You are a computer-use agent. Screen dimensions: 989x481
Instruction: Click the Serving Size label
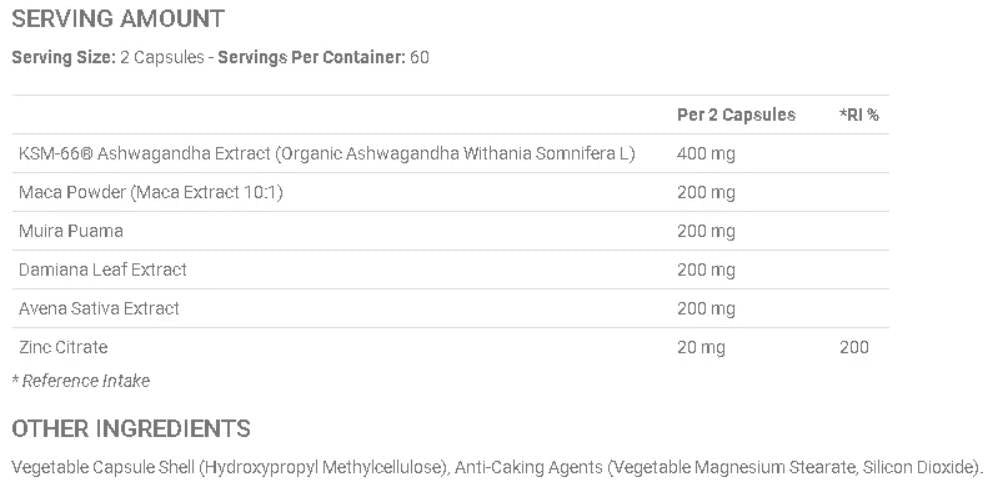(62, 57)
